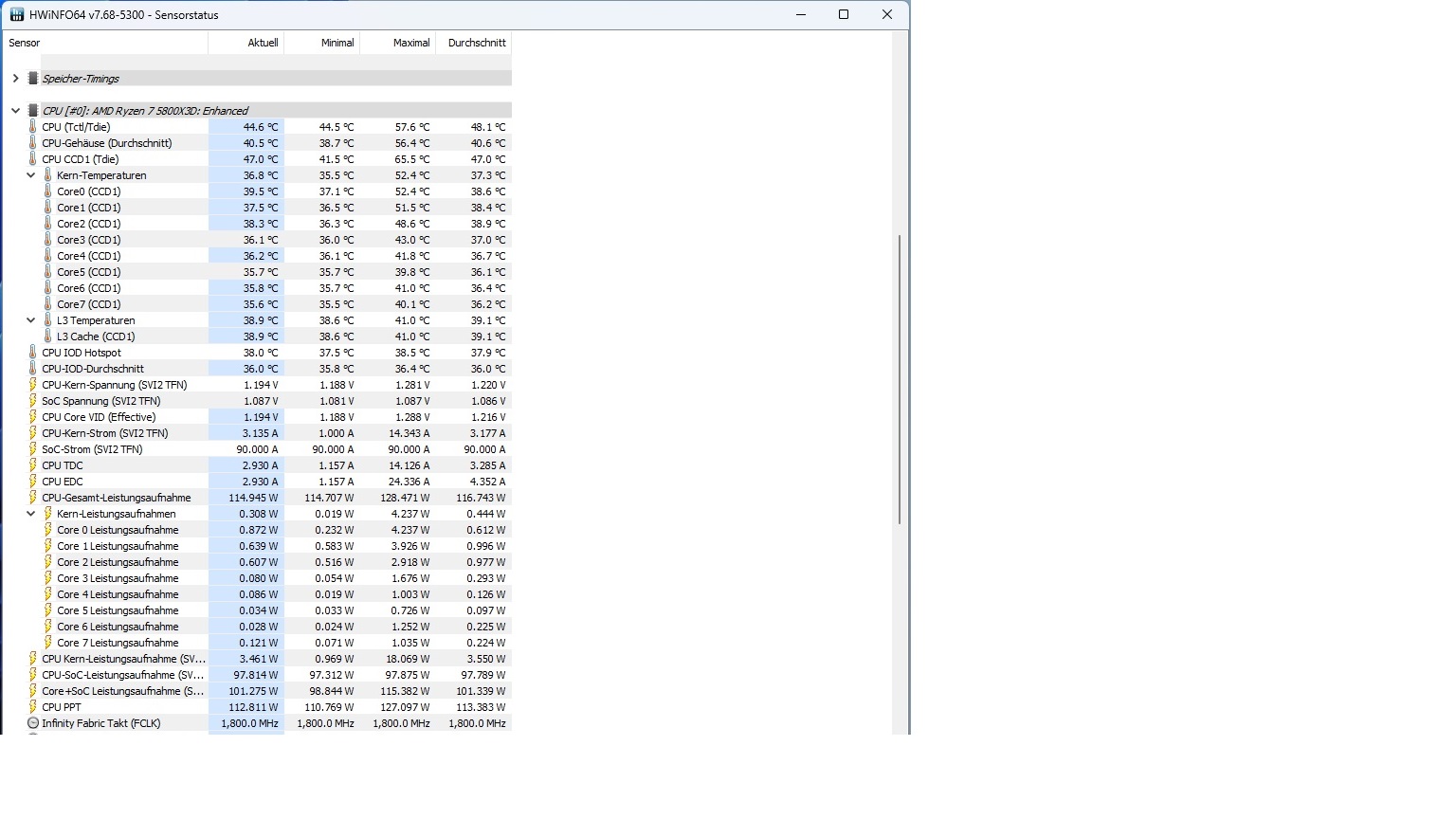Screen dimensions: 1456x819
Task: Click thermometer icon for Core7 (CCD1)
Action: [x=48, y=304]
